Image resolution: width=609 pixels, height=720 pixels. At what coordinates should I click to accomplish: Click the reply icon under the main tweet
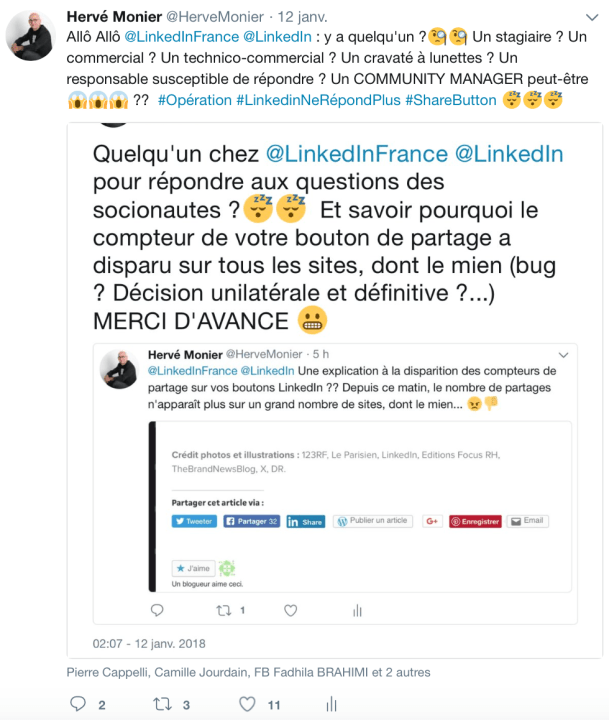[78, 704]
